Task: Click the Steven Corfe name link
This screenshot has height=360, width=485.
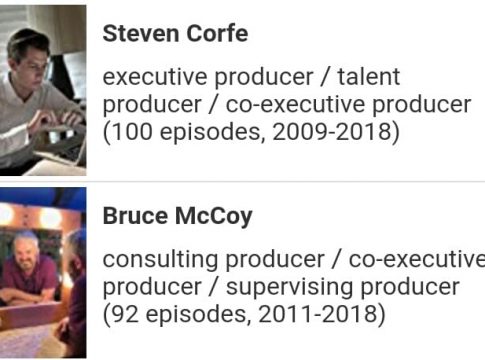Action: click(175, 33)
